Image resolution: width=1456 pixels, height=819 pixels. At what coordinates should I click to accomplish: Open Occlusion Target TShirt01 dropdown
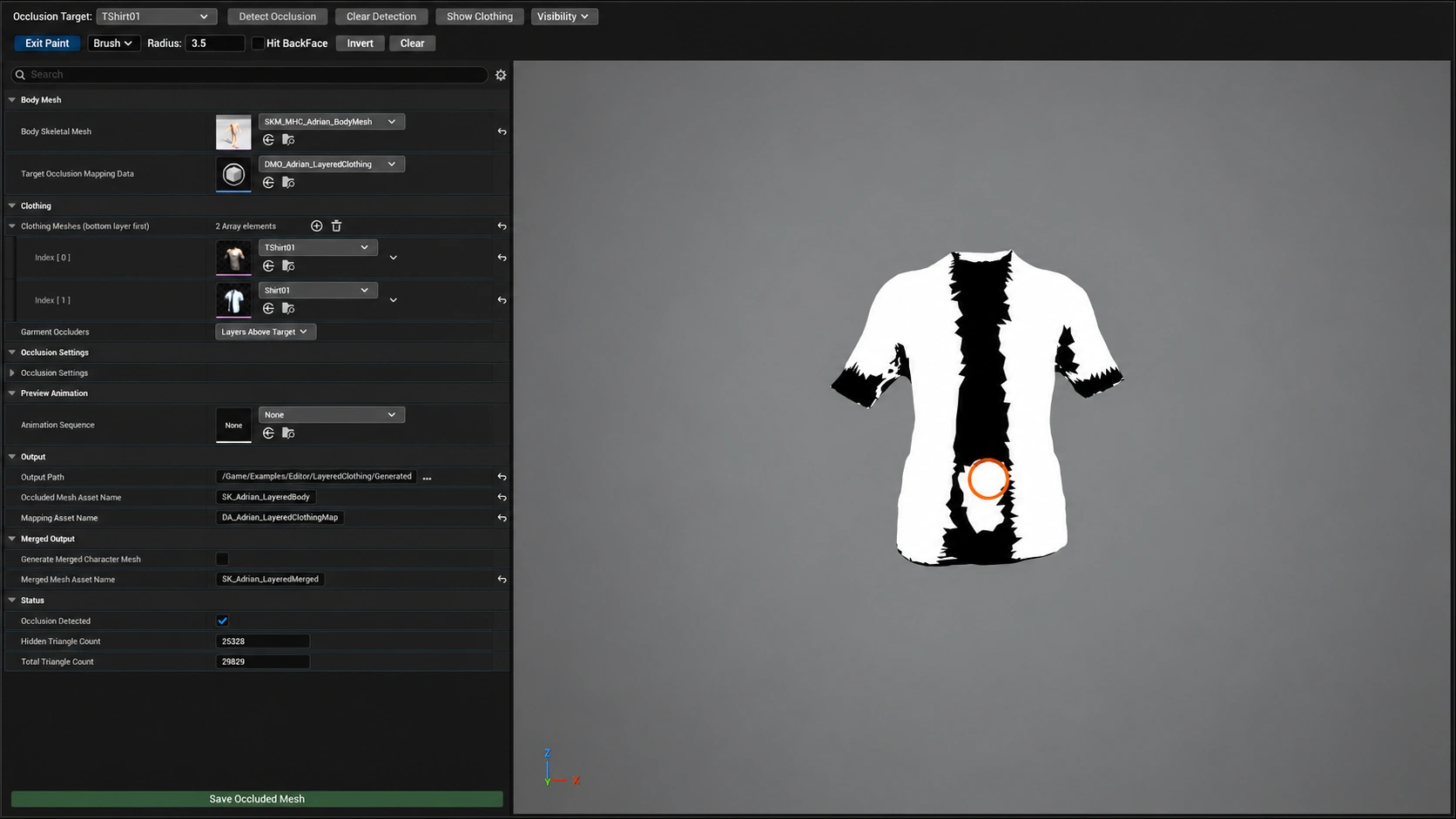[157, 17]
